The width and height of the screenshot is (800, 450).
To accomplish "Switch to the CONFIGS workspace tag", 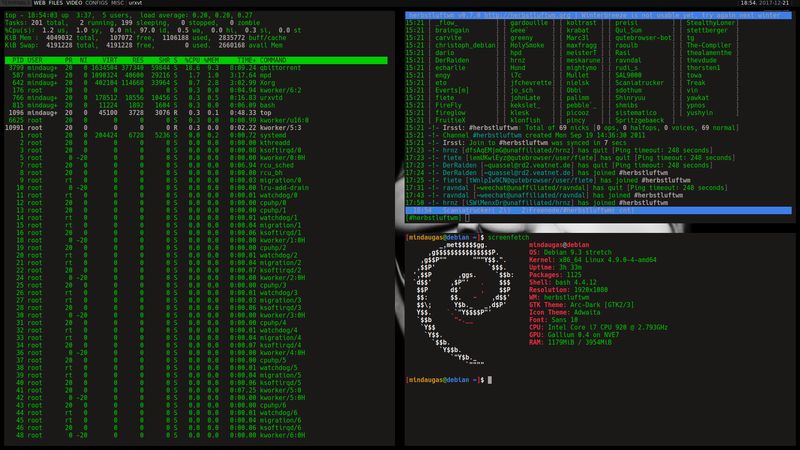I will pyautogui.click(x=96, y=3).
